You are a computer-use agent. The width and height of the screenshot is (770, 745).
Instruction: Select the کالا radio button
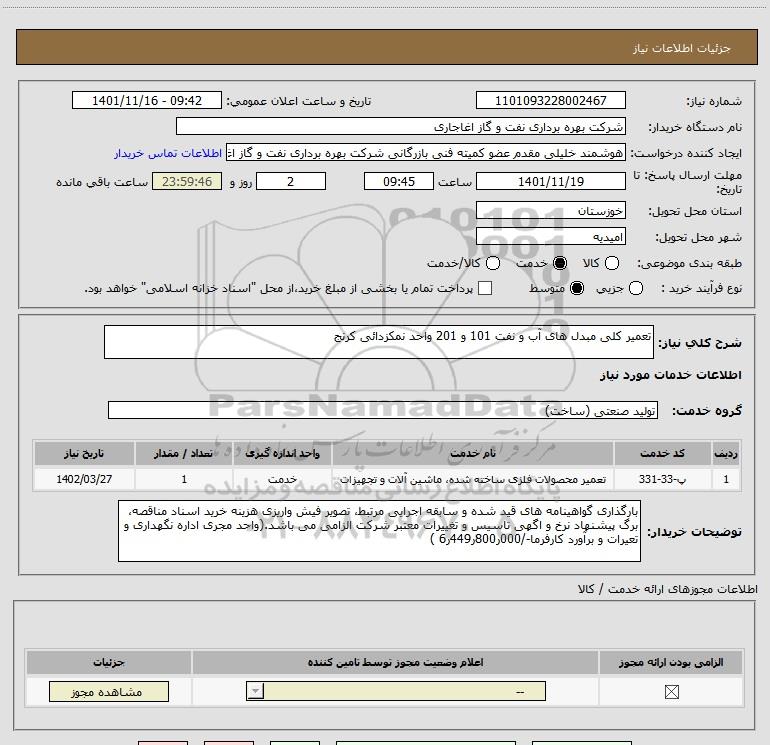pyautogui.click(x=612, y=263)
